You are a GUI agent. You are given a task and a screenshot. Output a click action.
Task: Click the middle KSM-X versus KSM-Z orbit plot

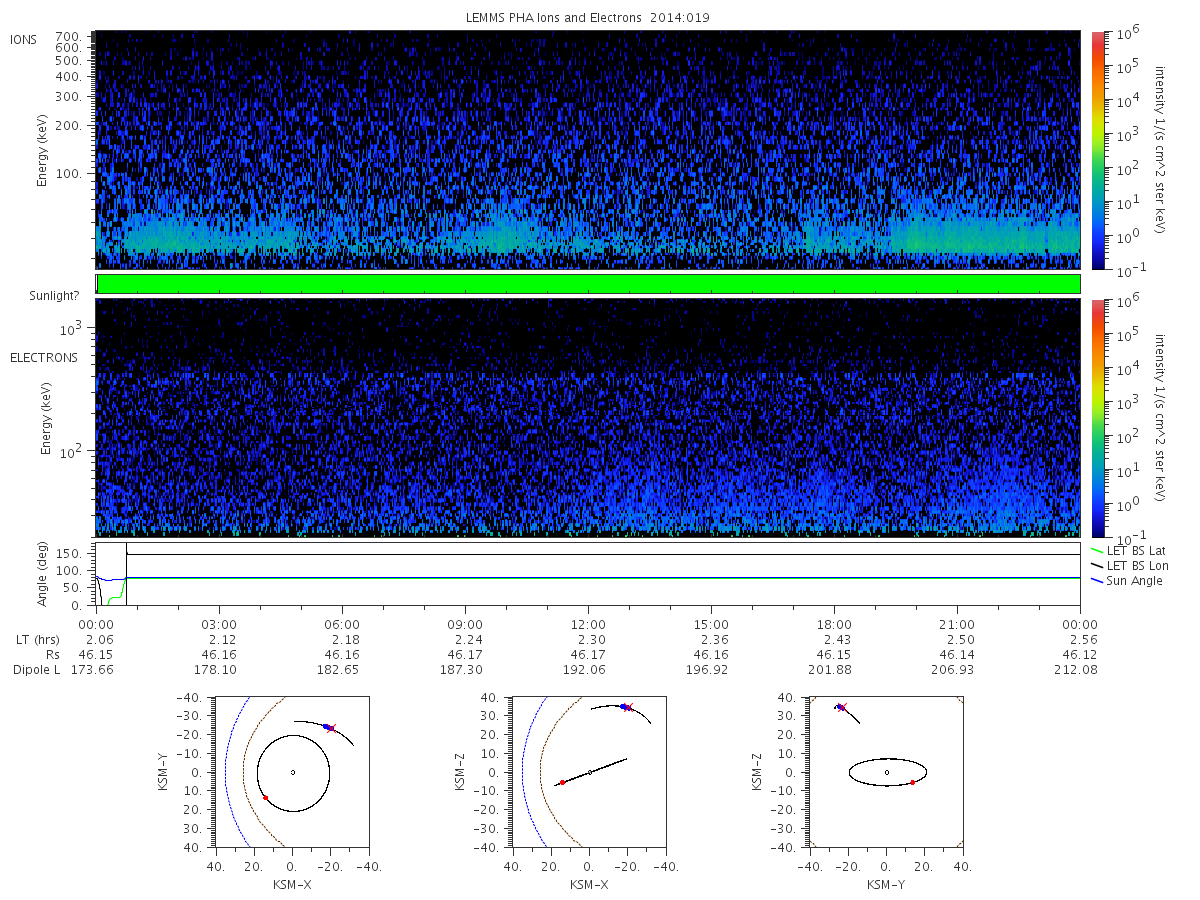point(588,772)
